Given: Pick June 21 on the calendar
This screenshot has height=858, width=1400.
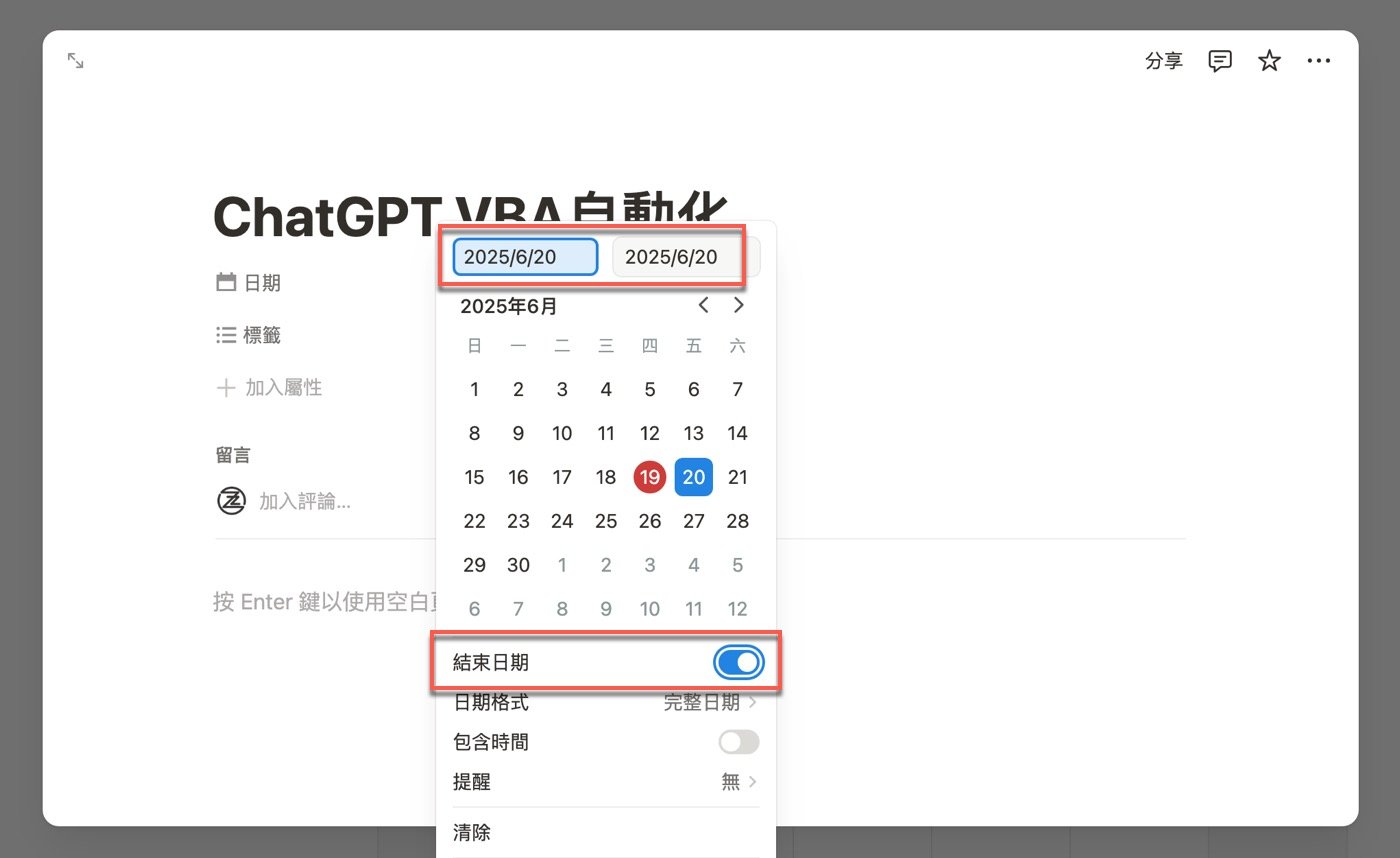Looking at the screenshot, I should [x=738, y=477].
